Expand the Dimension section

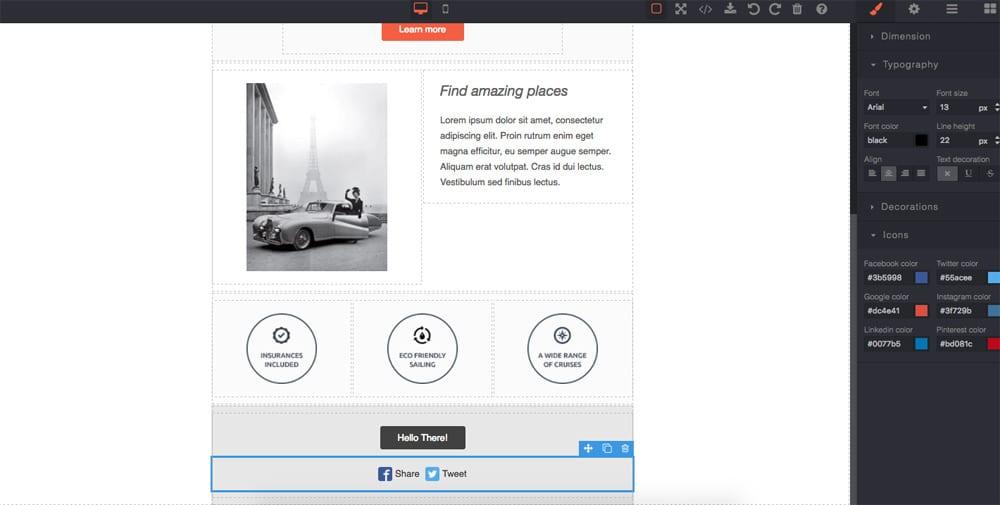(x=905, y=36)
